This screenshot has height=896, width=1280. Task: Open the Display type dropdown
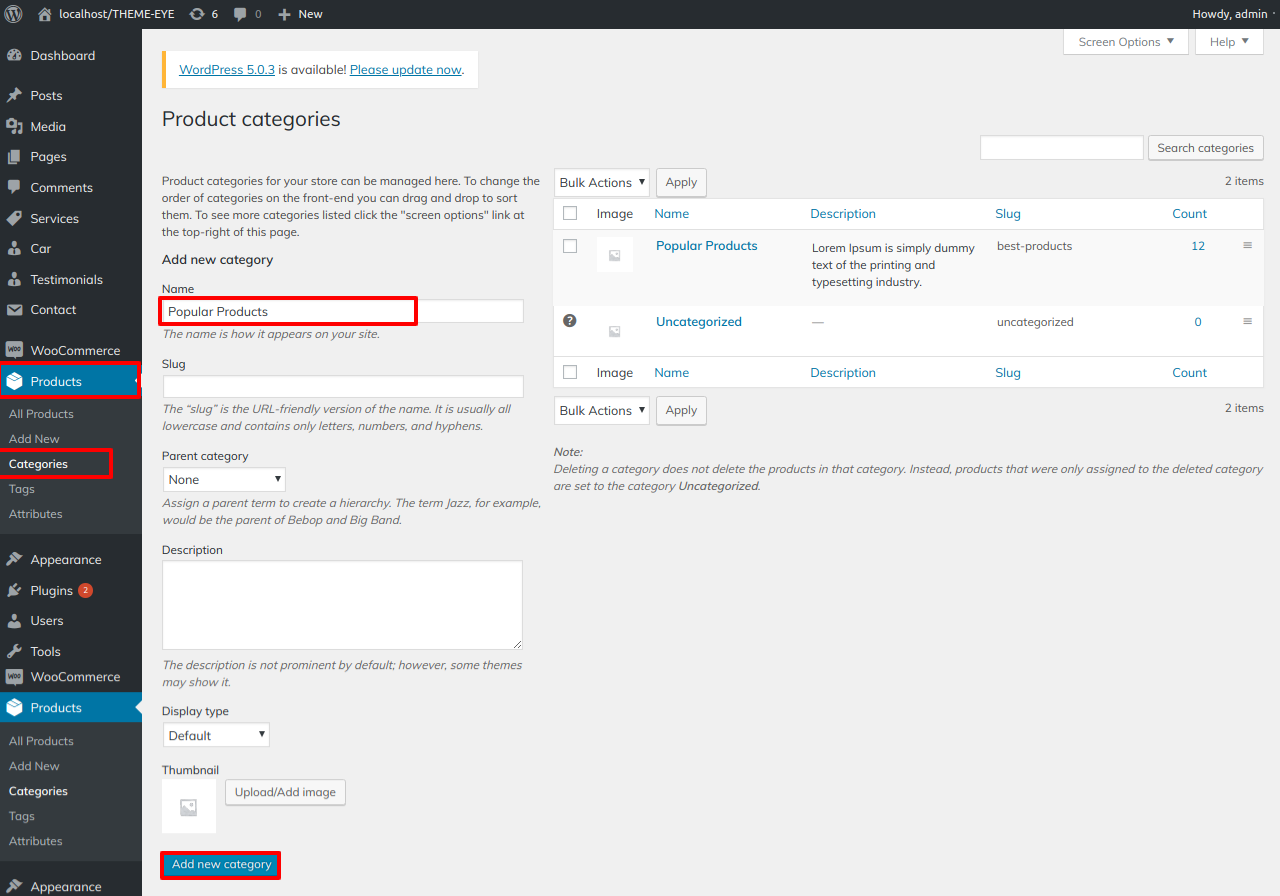click(x=216, y=735)
